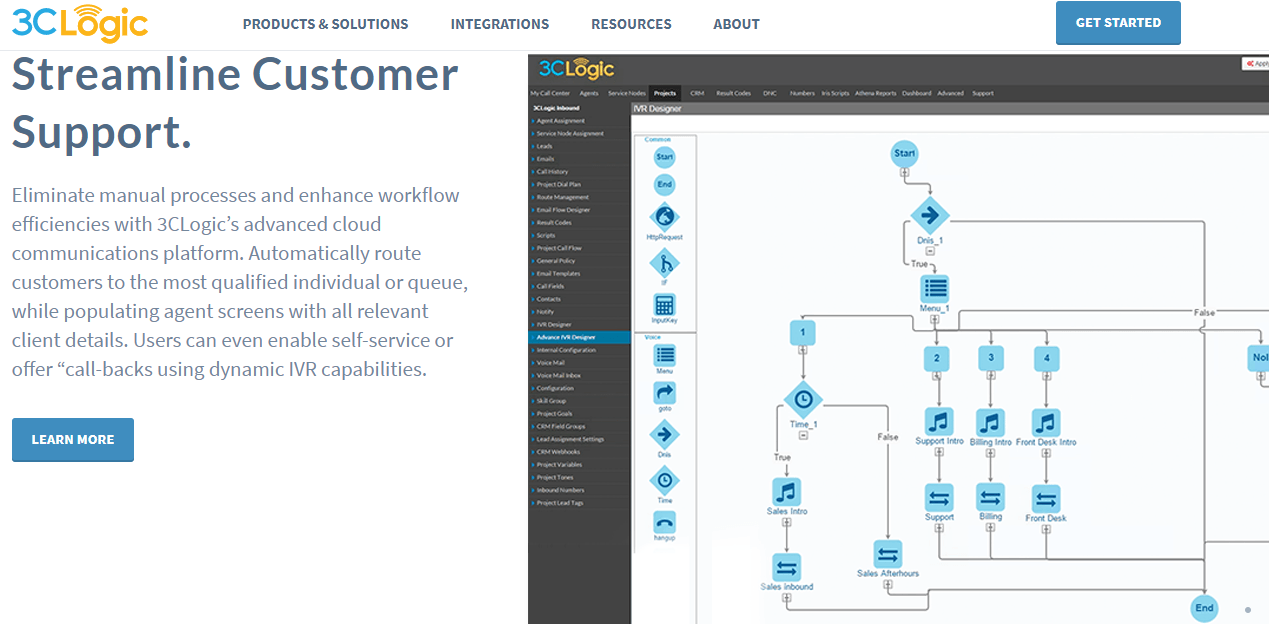
Task: Select menu option node 1 on the canvas
Action: coord(802,332)
